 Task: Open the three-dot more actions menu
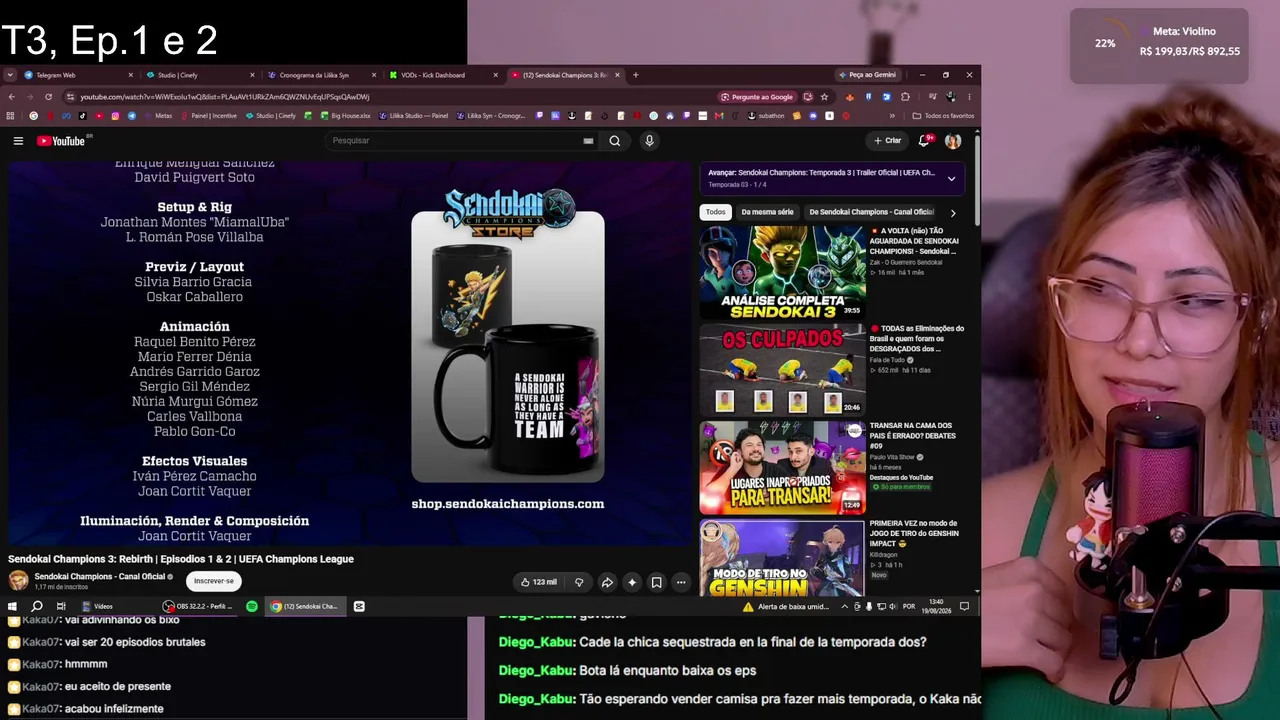point(681,582)
